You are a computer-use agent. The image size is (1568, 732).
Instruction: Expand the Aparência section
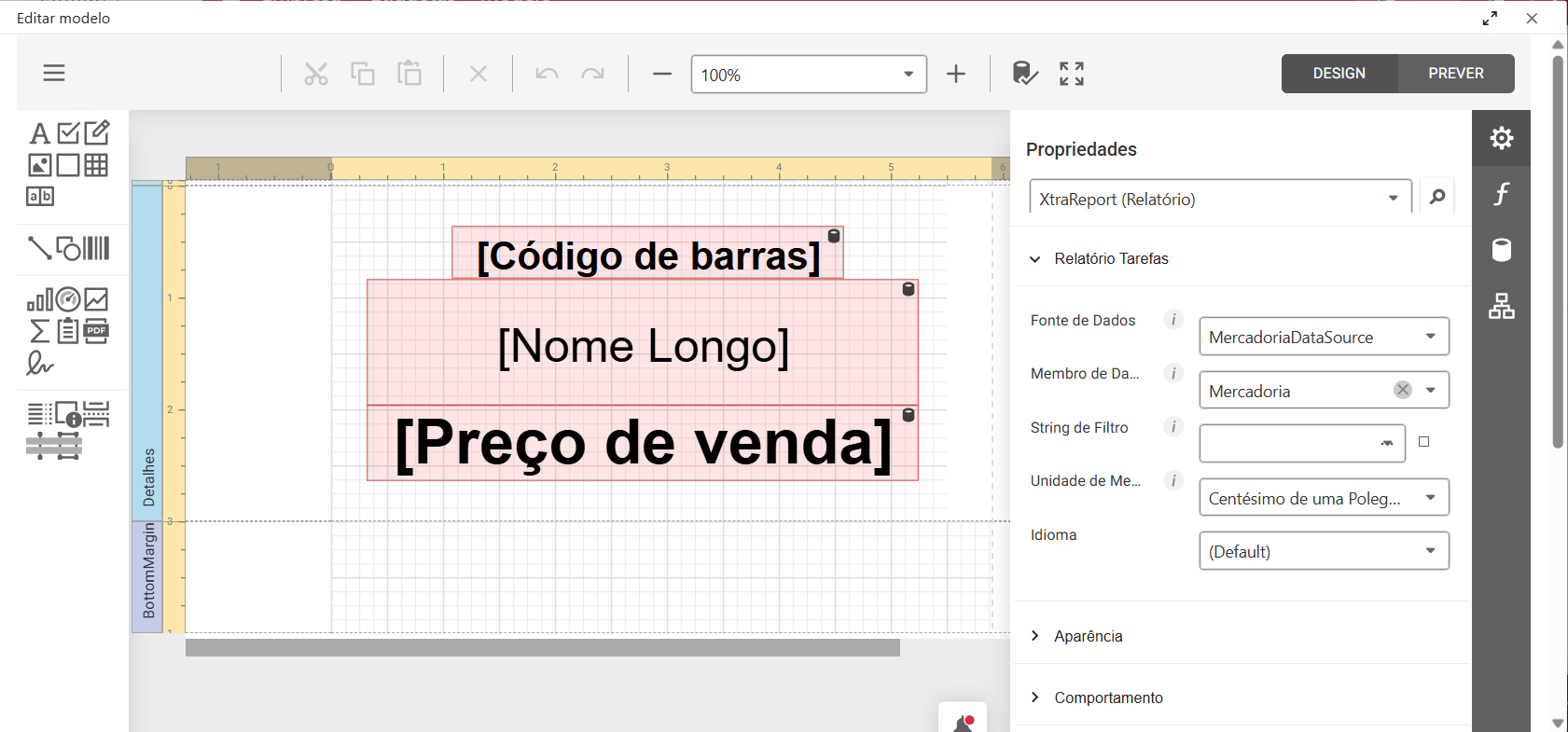[x=1088, y=636]
